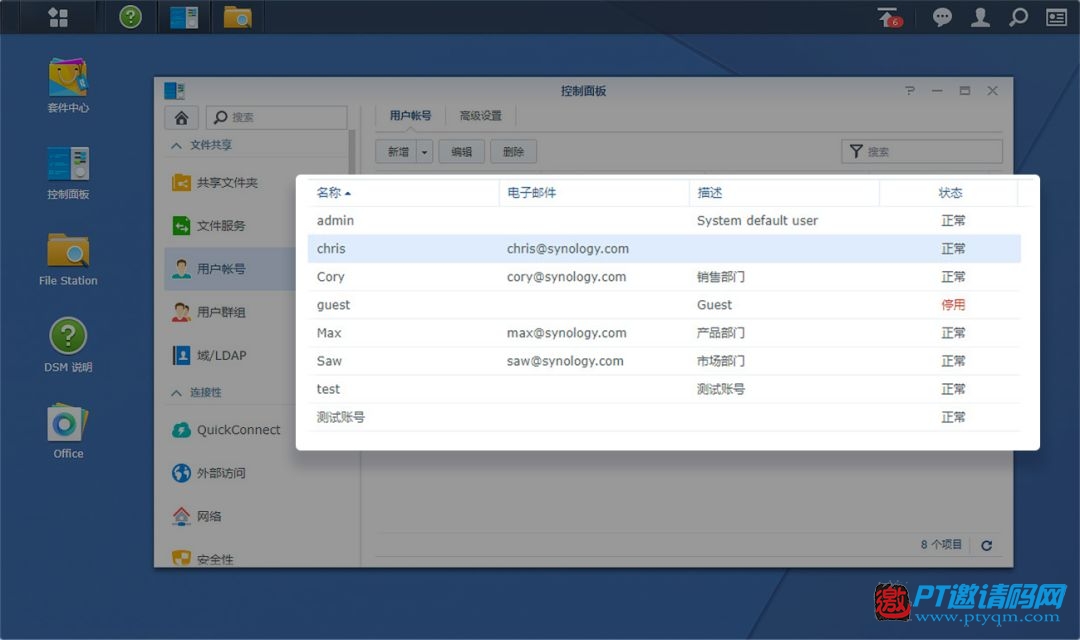Select the chris user row
The height and width of the screenshot is (640, 1080).
[664, 249]
